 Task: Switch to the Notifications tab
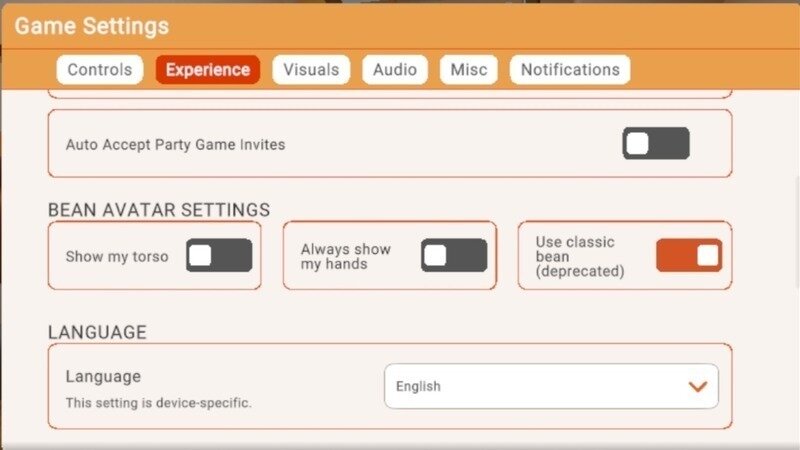click(570, 70)
